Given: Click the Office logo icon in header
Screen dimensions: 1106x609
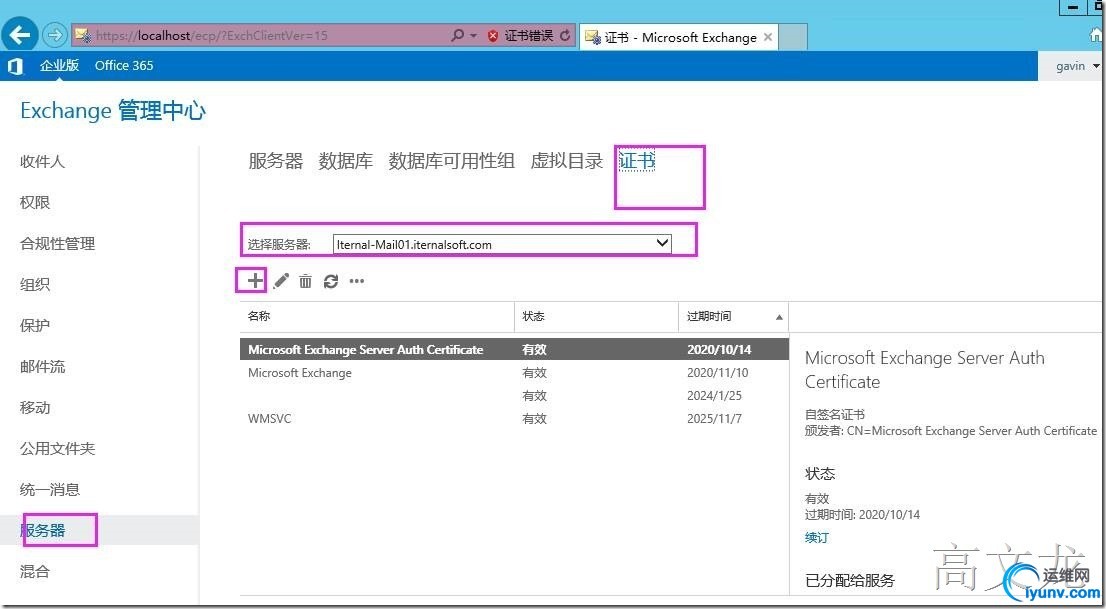Looking at the screenshot, I should click(x=15, y=66).
